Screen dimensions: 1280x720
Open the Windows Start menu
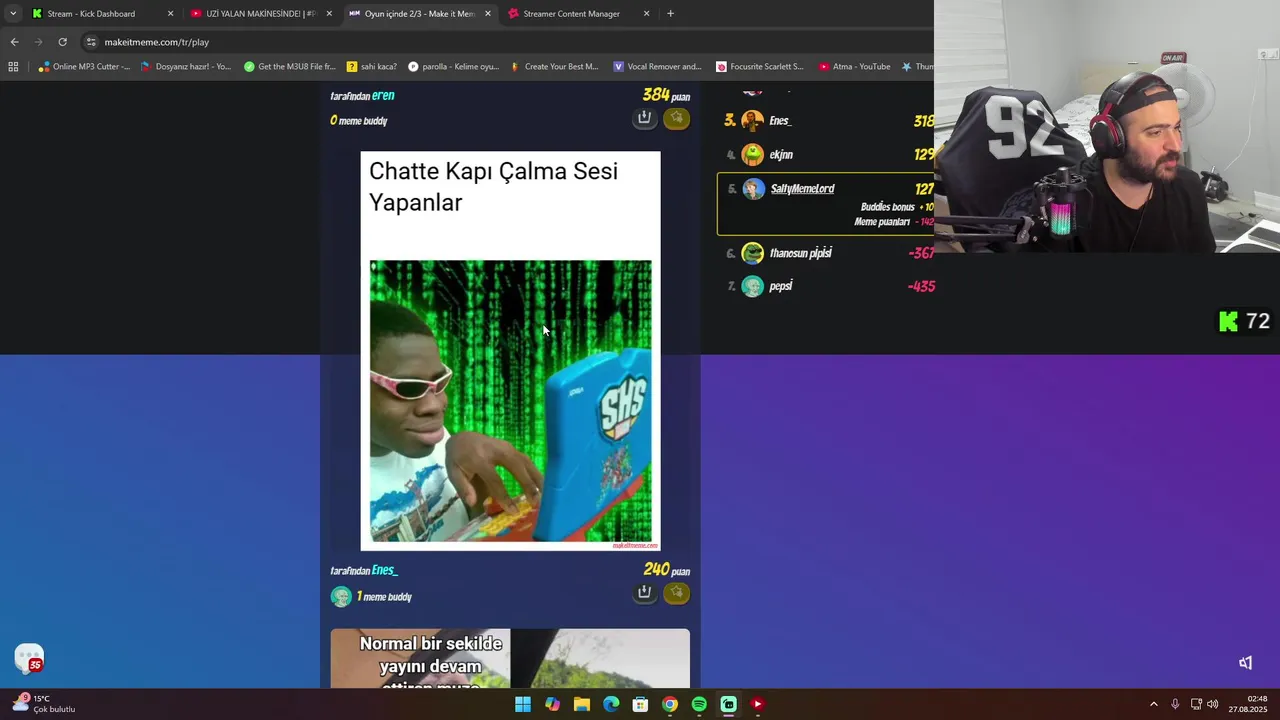pyautogui.click(x=523, y=704)
